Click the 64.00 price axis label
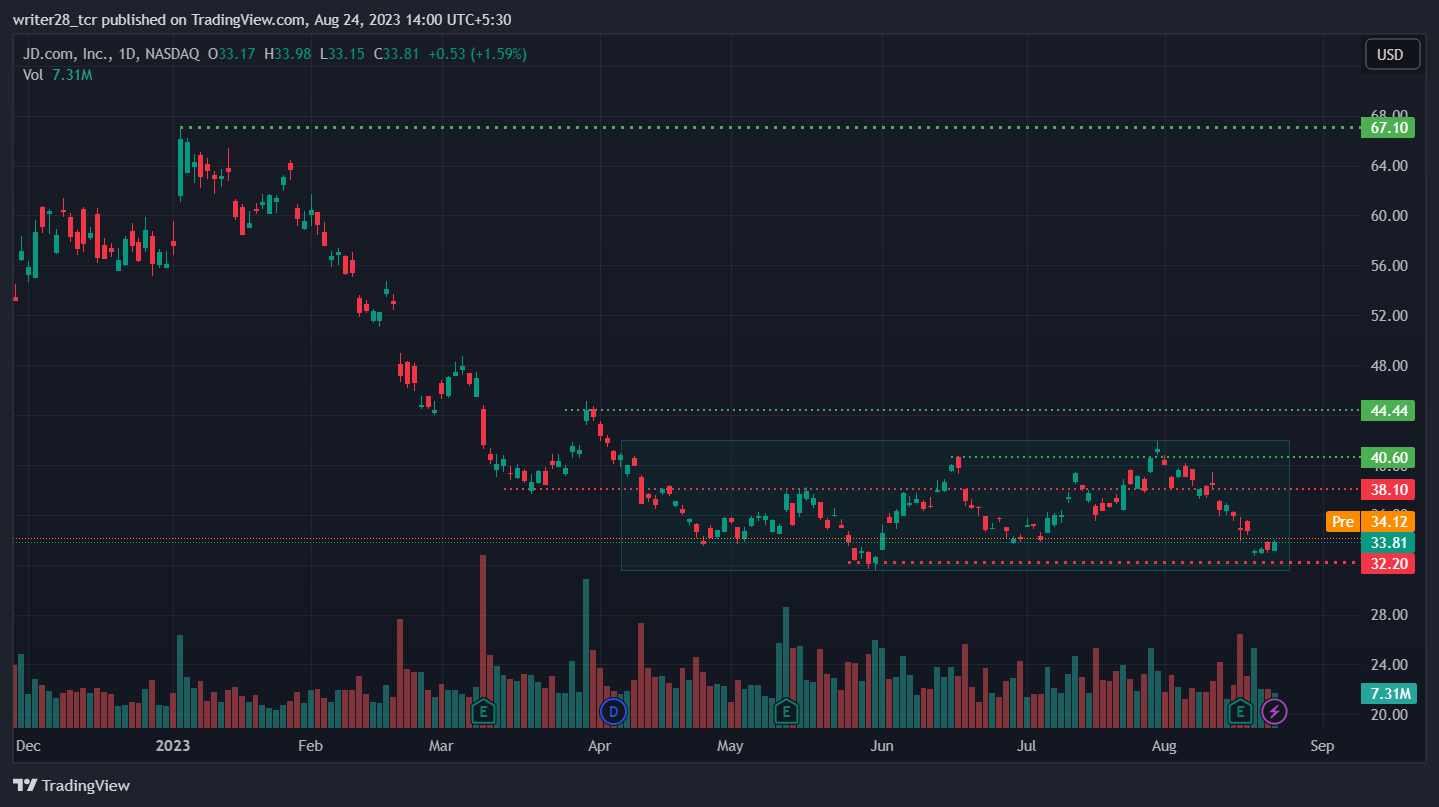Screen dimensions: 1439x807 [x=1391, y=165]
